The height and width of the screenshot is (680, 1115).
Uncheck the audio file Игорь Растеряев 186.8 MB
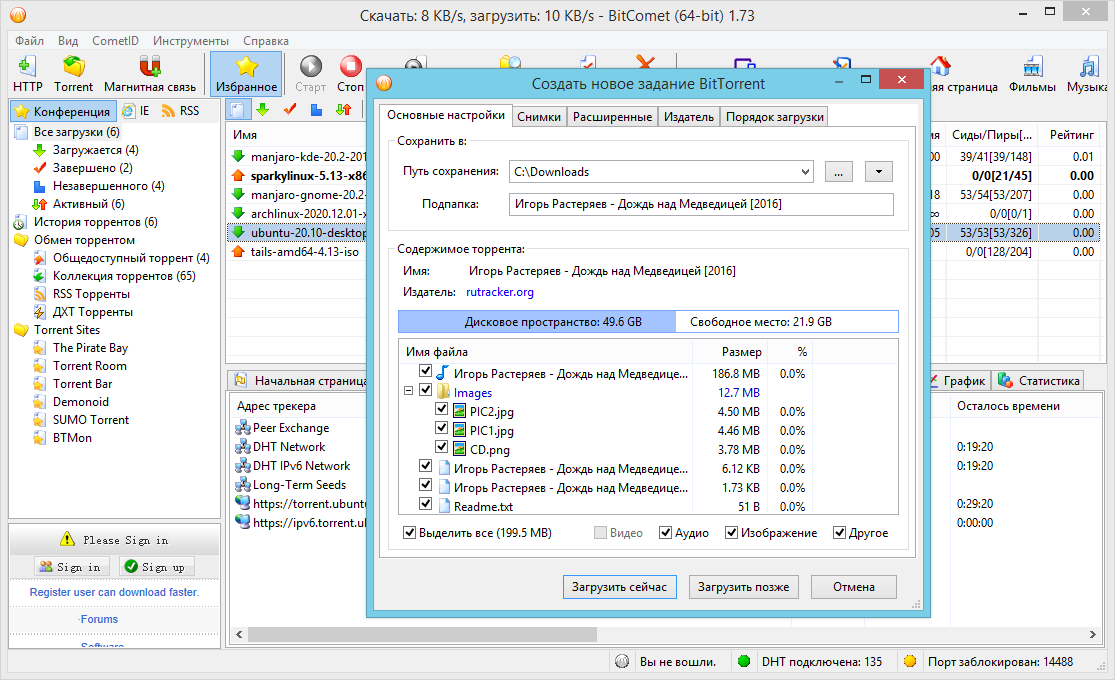click(425, 371)
